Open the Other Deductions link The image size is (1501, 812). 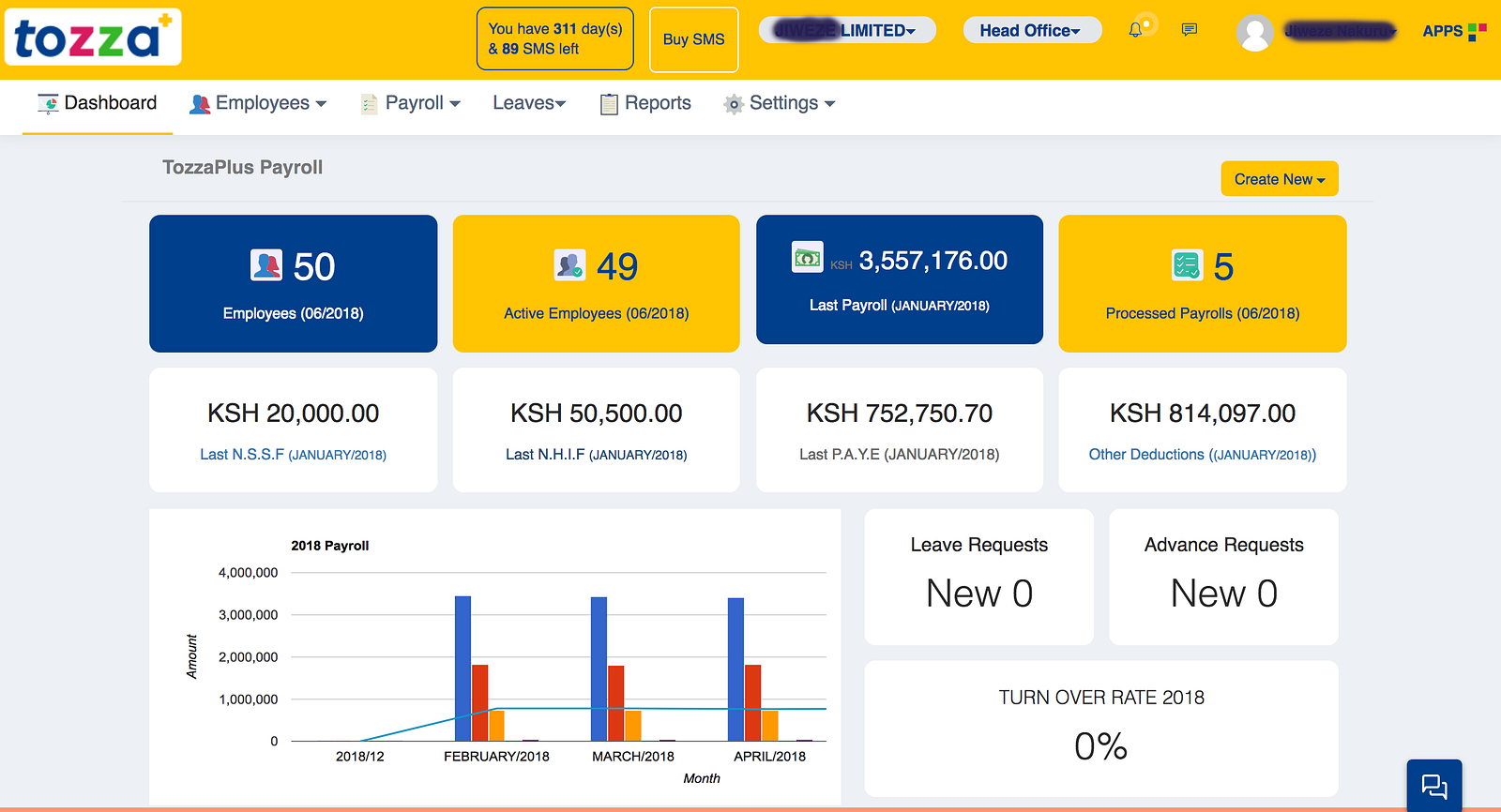[1203, 455]
